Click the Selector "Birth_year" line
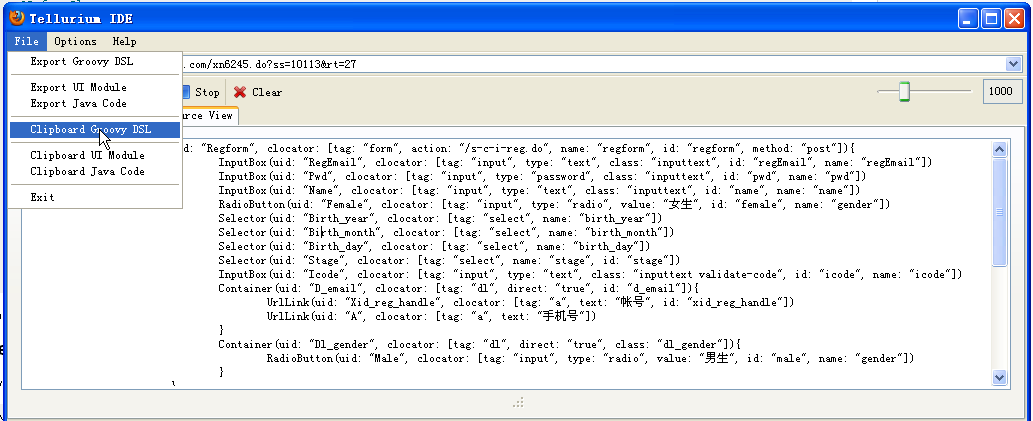The width and height of the screenshot is (1033, 421). click(440, 218)
